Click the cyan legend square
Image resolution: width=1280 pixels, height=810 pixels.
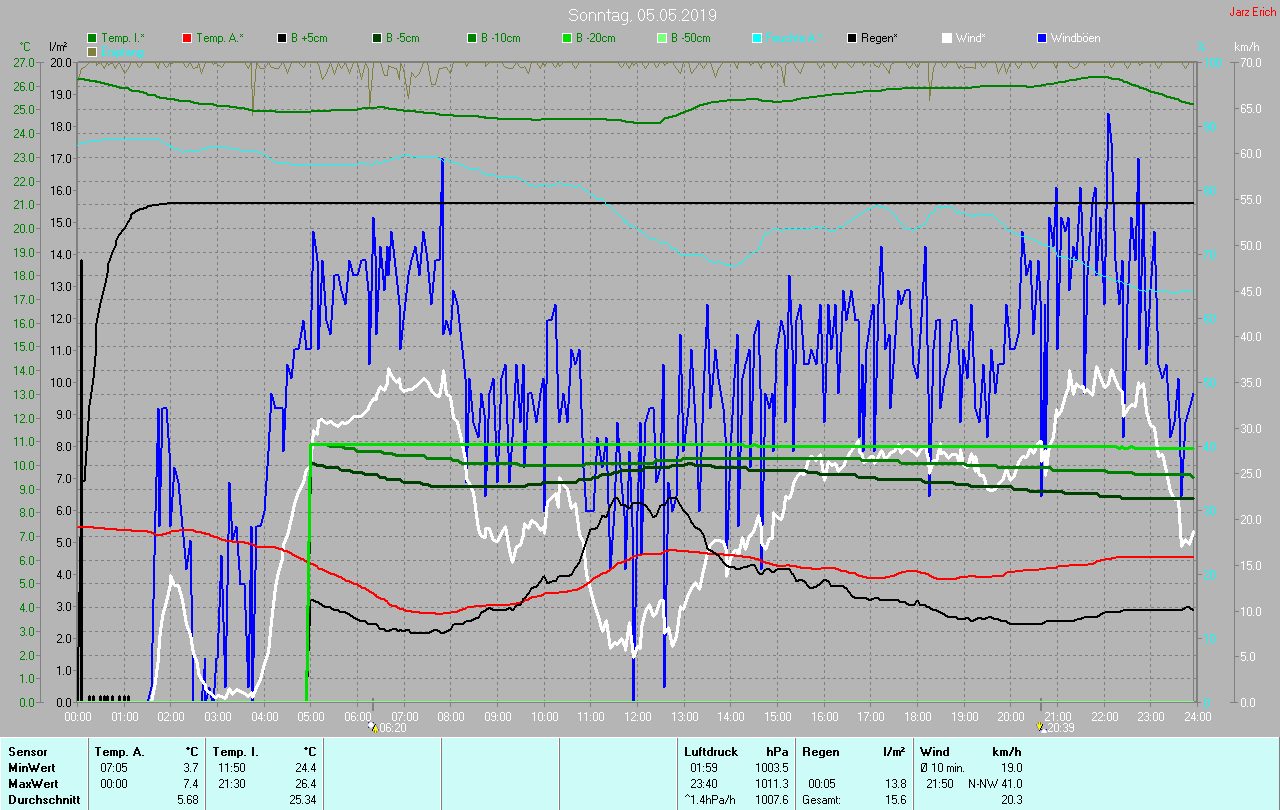click(757, 38)
